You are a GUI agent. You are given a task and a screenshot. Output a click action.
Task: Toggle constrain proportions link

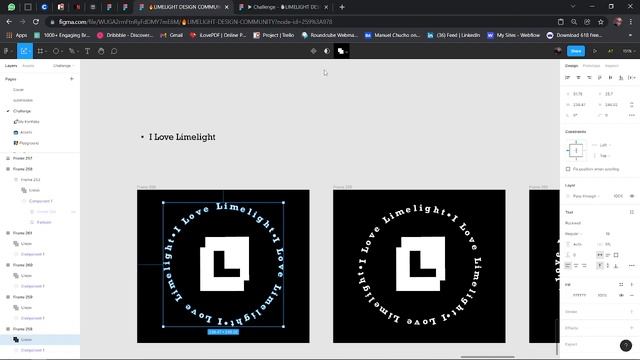tap(632, 105)
